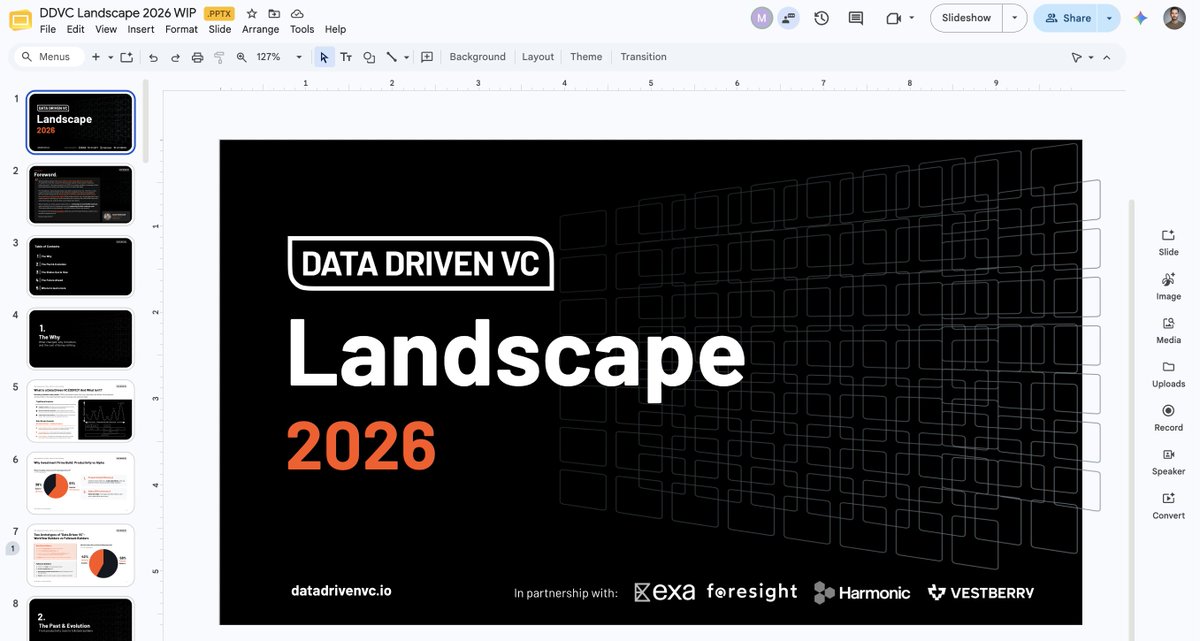Open the Tools menu

tap(302, 30)
